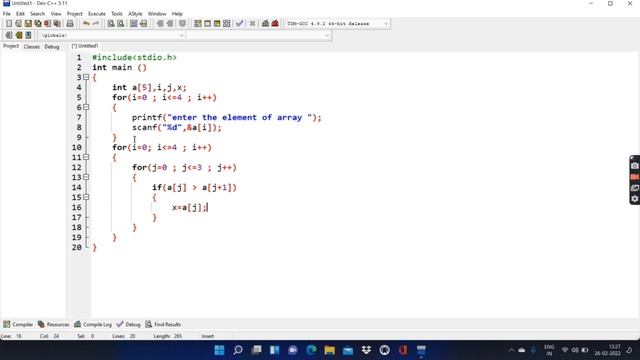Click the camera screenshot icon on right overlay
Image resolution: width=640 pixels, height=360 pixels.
click(x=635, y=166)
